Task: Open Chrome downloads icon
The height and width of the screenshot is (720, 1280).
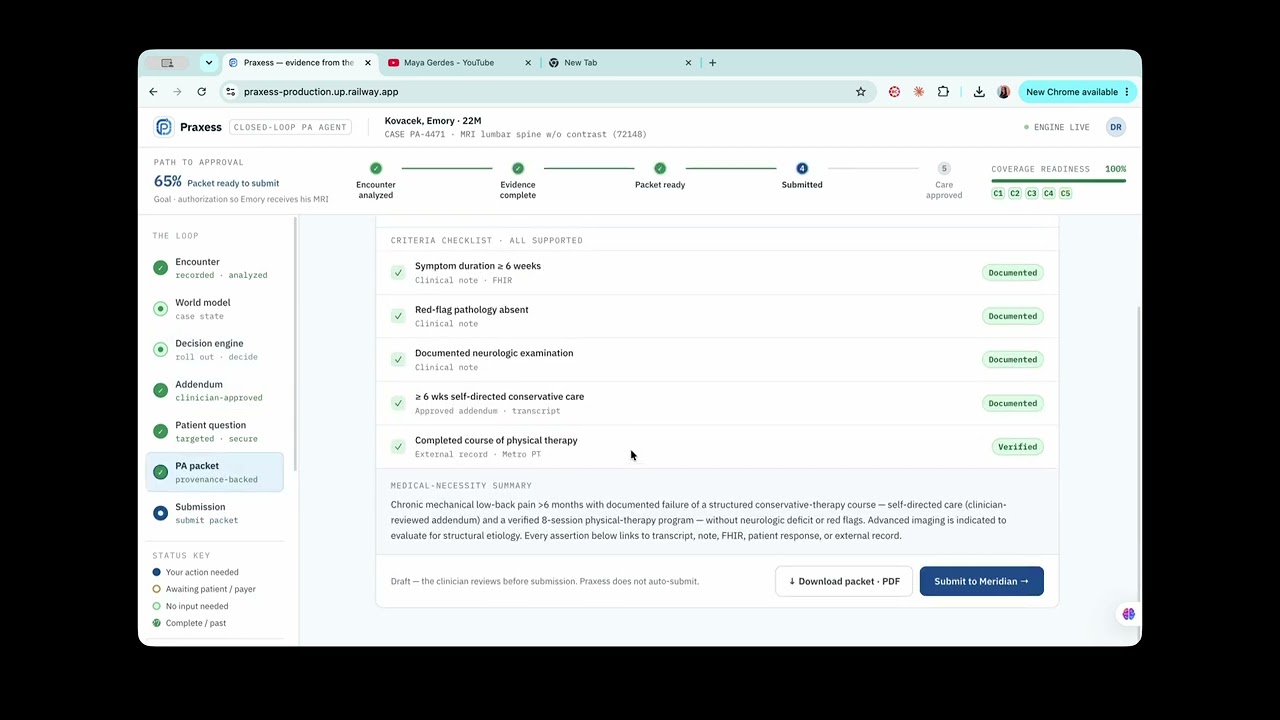Action: (x=979, y=92)
